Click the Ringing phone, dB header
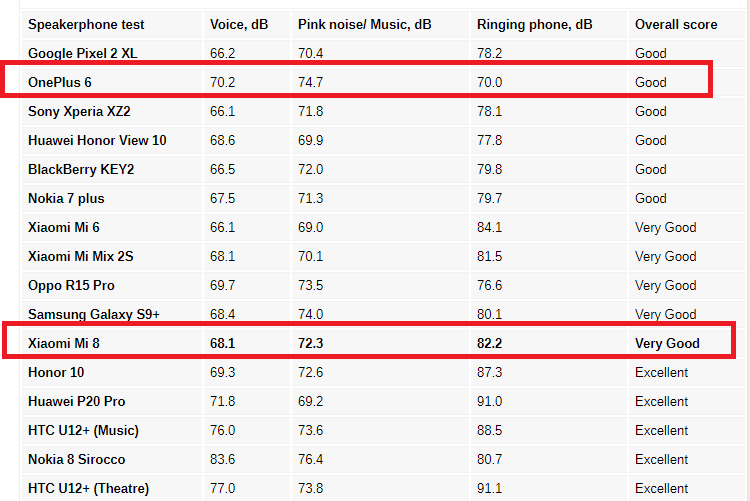Image resolution: width=750 pixels, height=501 pixels. click(534, 24)
